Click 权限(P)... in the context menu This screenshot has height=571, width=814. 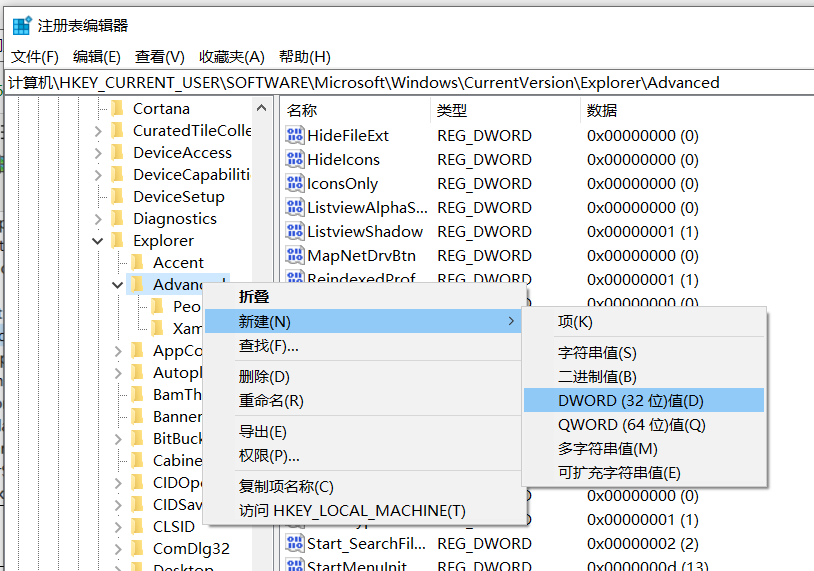tap(363, 456)
